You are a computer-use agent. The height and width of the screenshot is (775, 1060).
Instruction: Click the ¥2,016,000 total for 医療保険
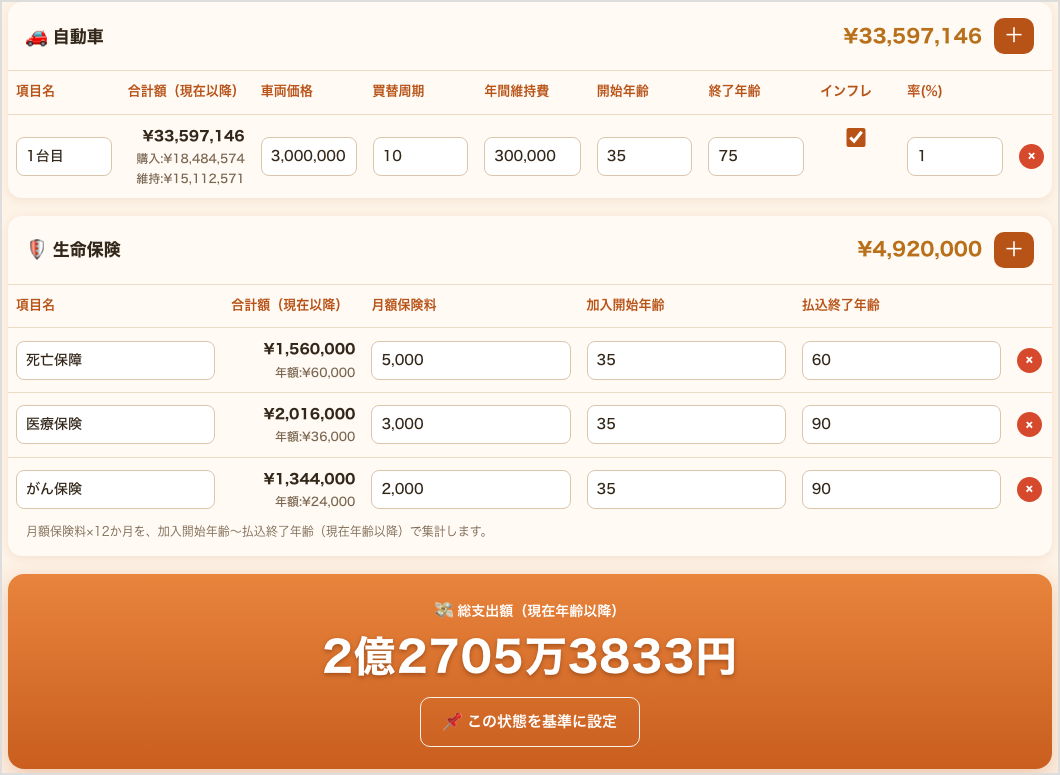coord(309,414)
